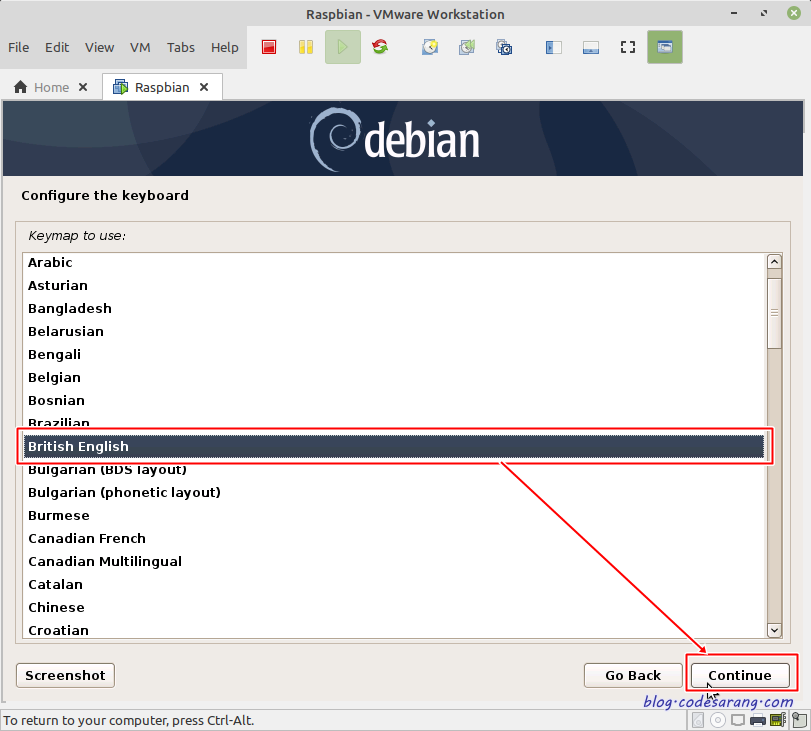Select Asturian keymap
The image size is (811, 731).
(x=394, y=286)
